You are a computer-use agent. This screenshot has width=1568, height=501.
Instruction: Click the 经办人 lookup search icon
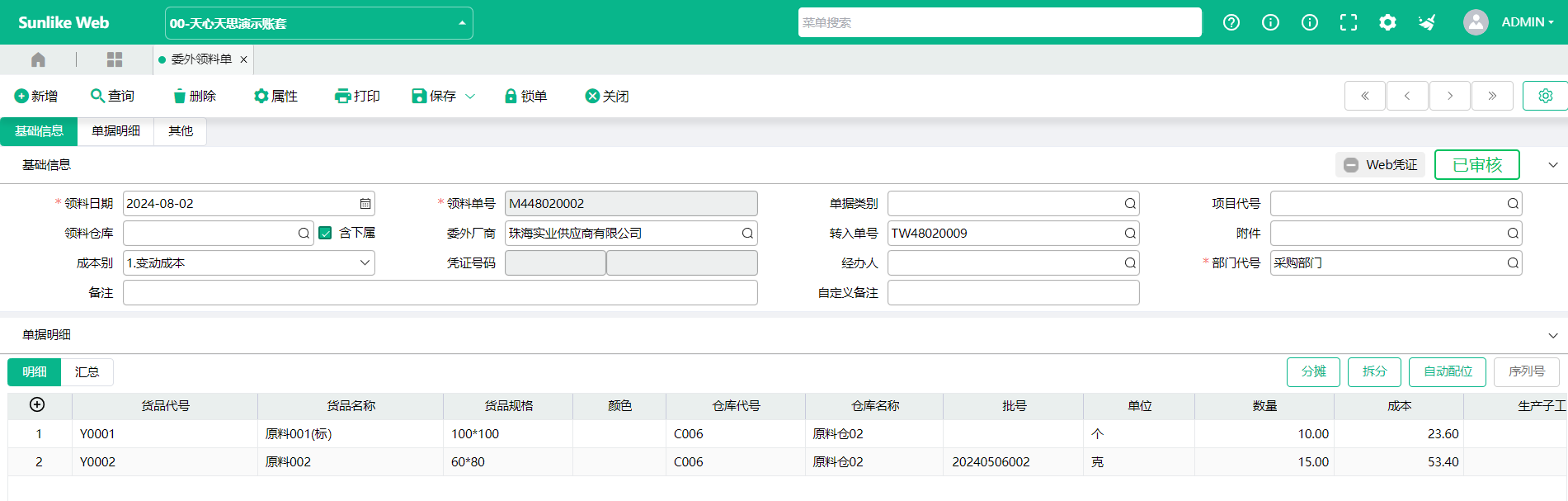point(1130,263)
